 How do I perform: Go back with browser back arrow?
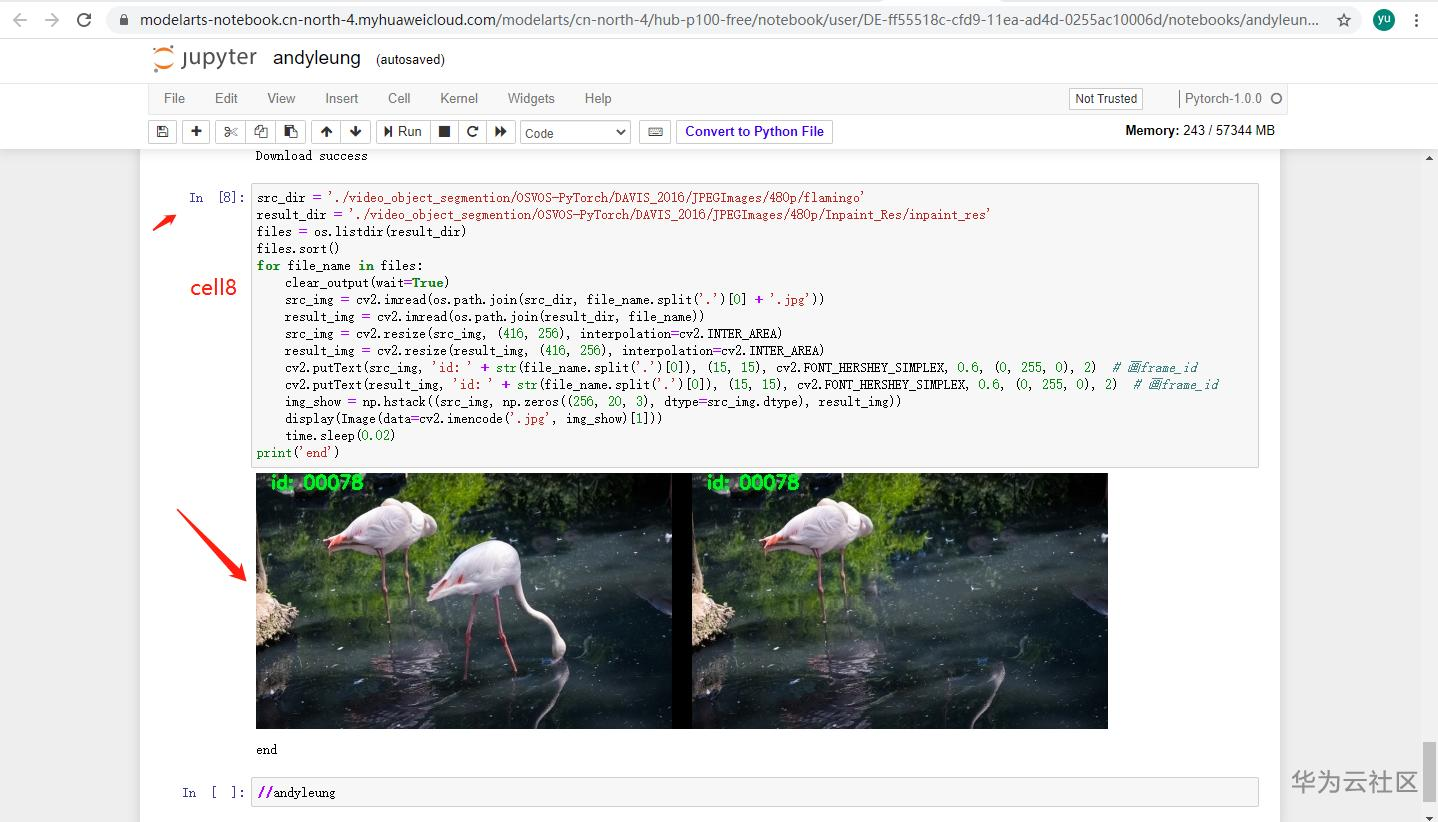pos(20,20)
